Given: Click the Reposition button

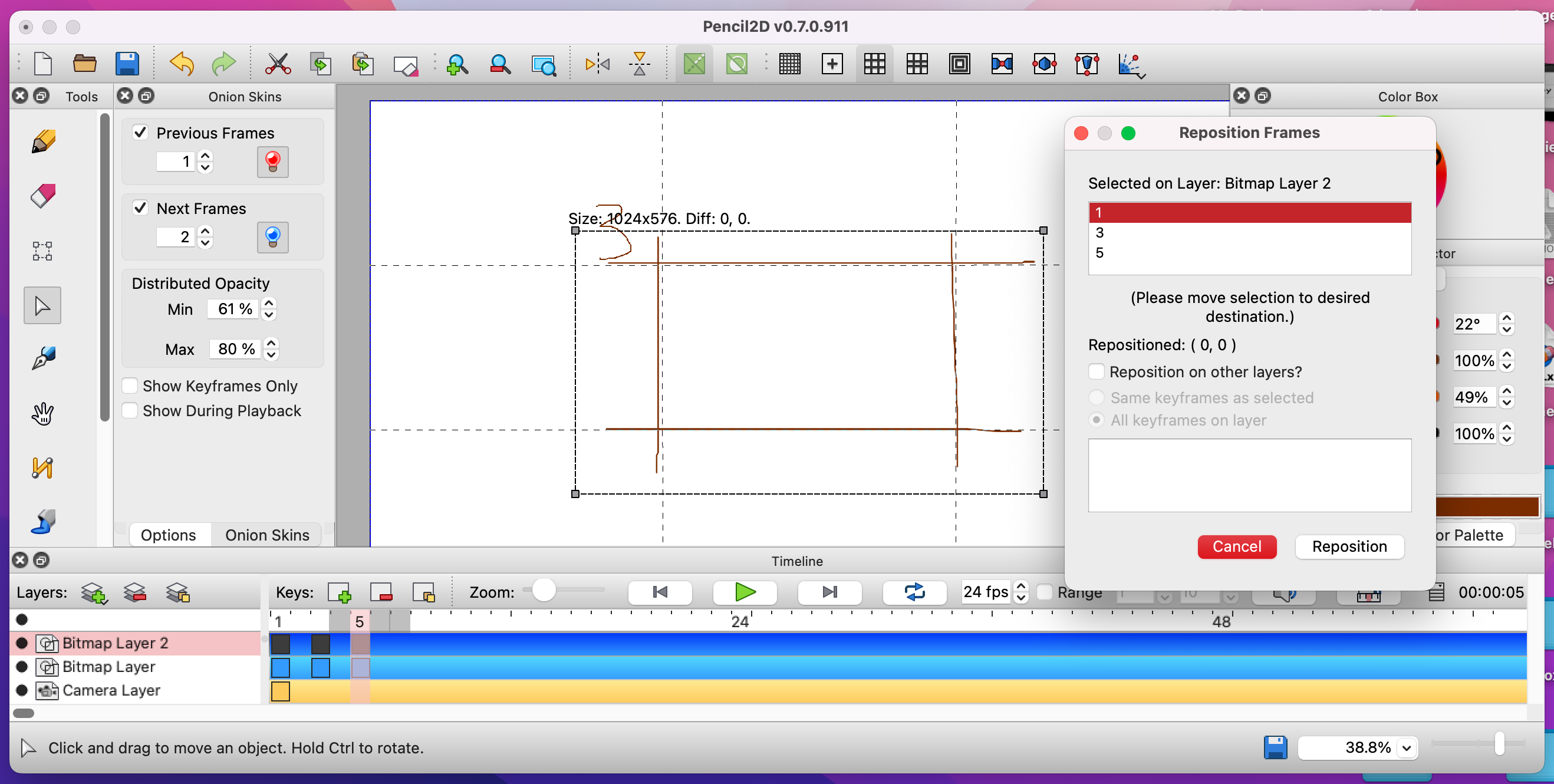Looking at the screenshot, I should (x=1349, y=546).
